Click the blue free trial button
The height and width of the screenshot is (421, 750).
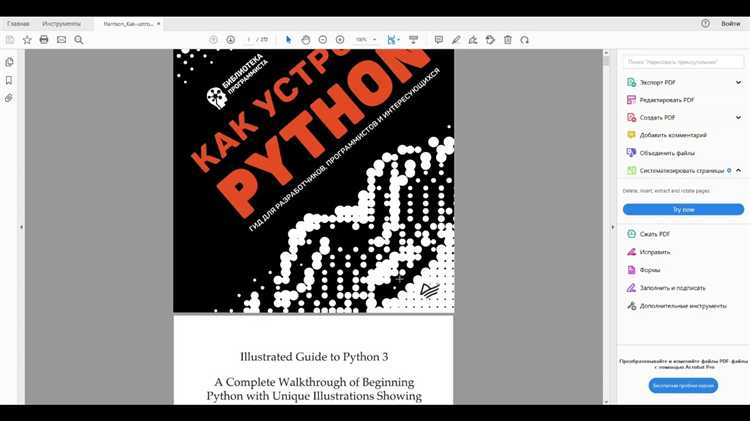683,386
